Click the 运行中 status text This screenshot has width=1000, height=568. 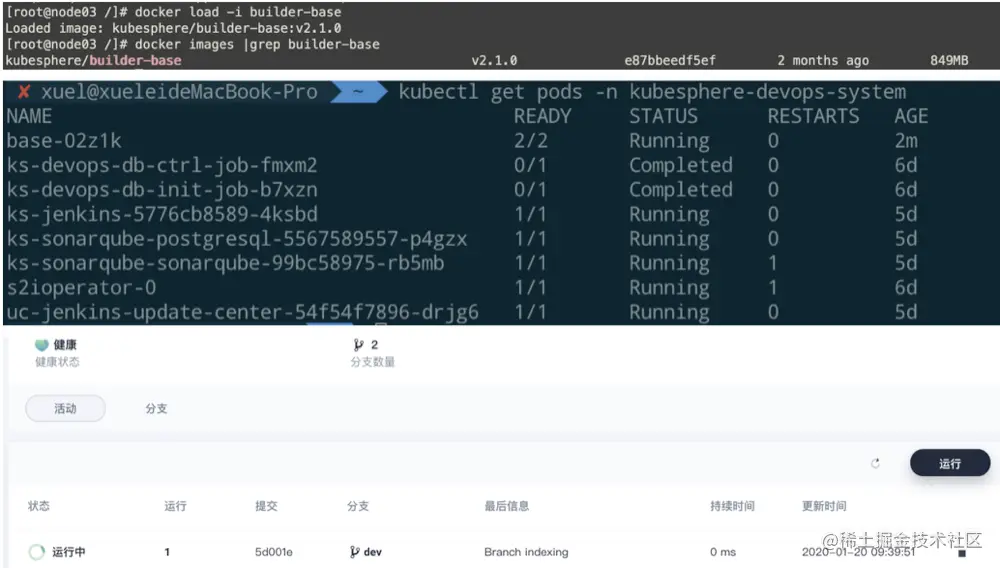click(68, 552)
